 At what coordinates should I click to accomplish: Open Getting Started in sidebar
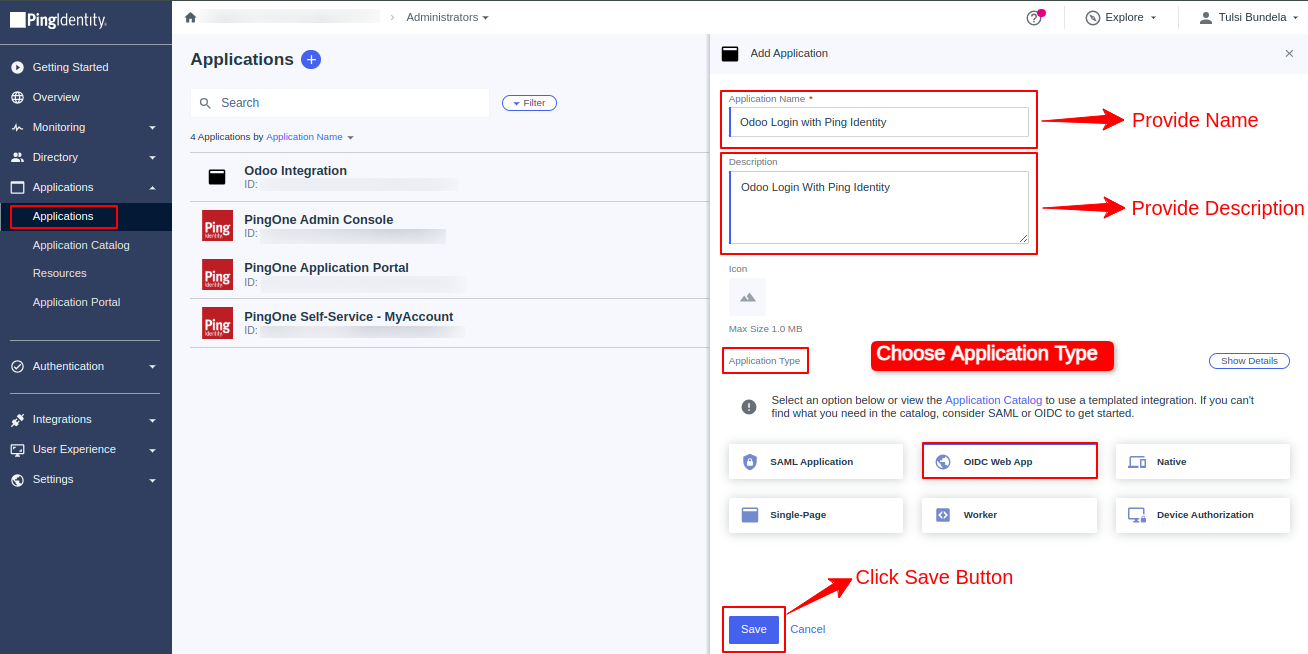point(70,67)
